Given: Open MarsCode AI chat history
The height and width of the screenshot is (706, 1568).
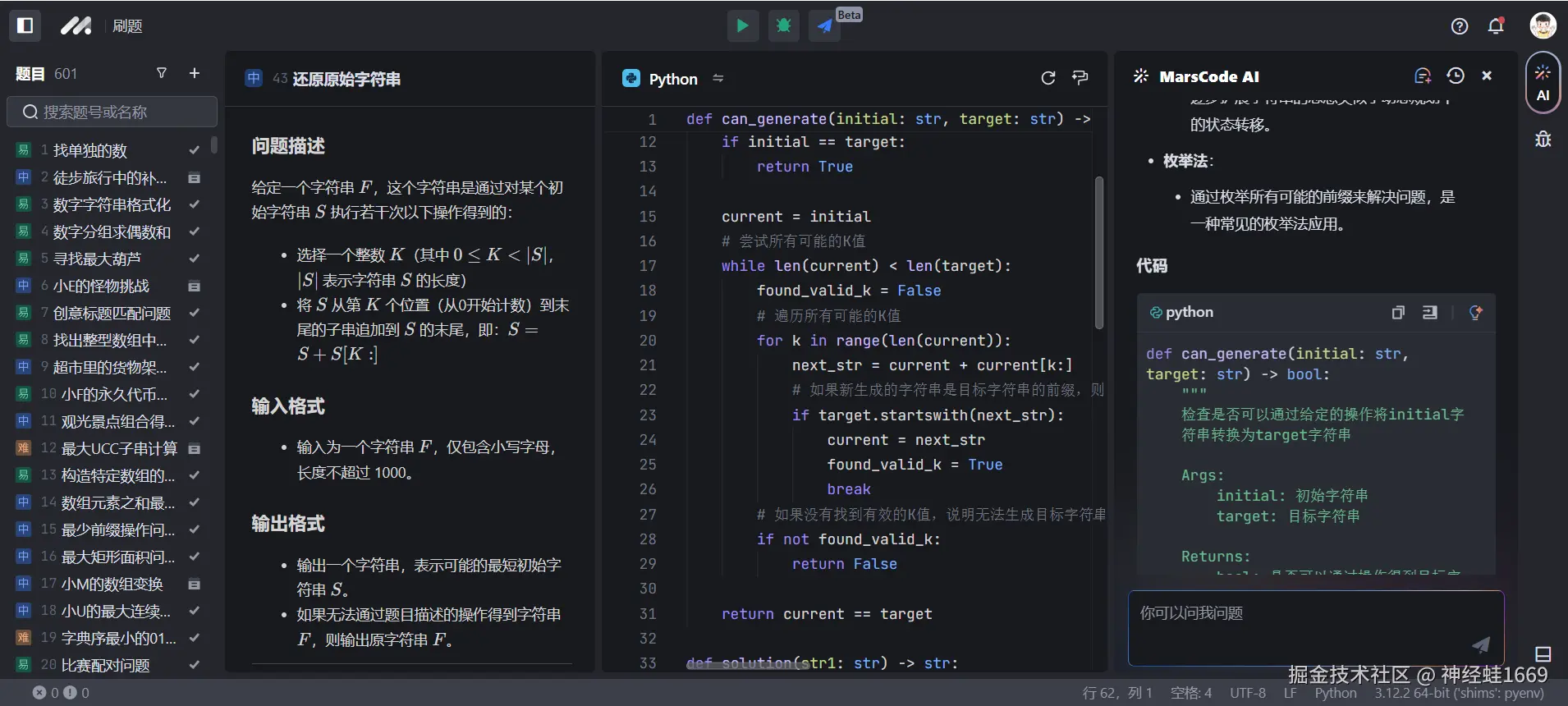Looking at the screenshot, I should (1456, 76).
